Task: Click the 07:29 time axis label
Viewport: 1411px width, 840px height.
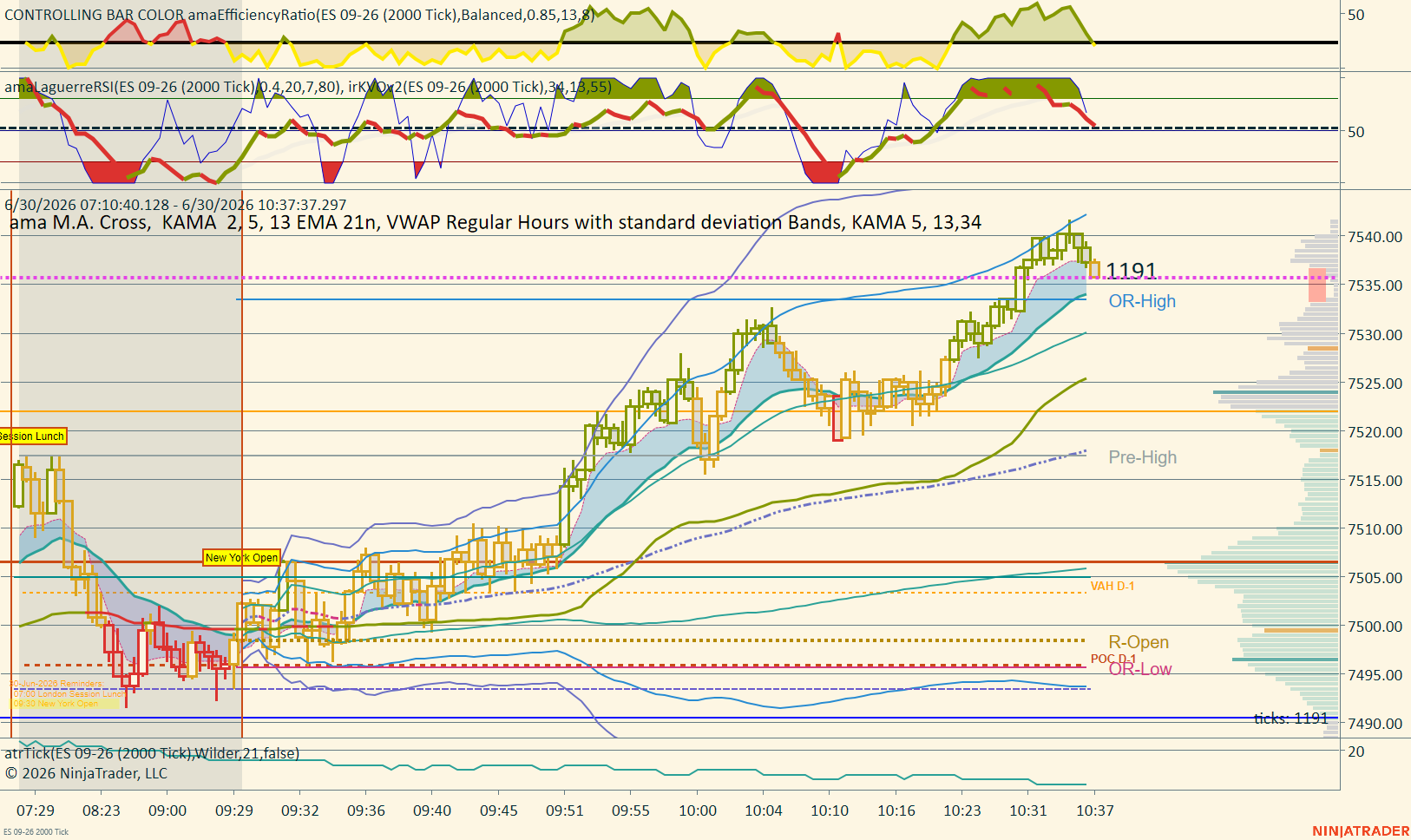Action: (x=36, y=810)
